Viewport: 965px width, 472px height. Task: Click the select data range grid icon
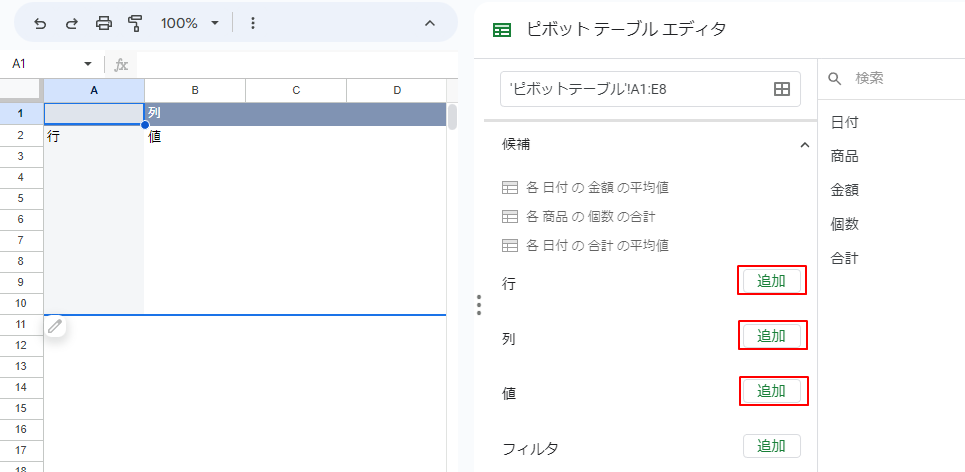782,89
